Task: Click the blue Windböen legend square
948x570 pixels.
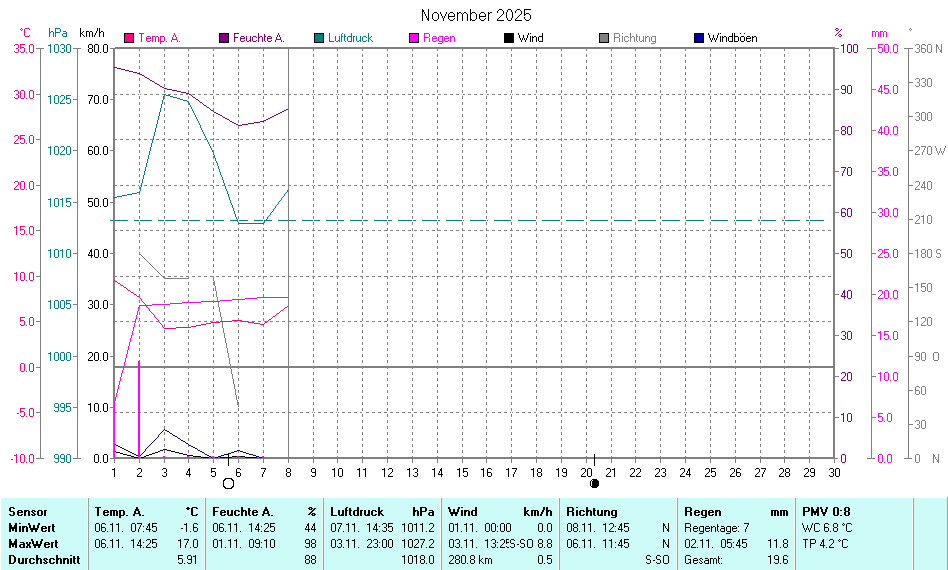Action: (699, 38)
